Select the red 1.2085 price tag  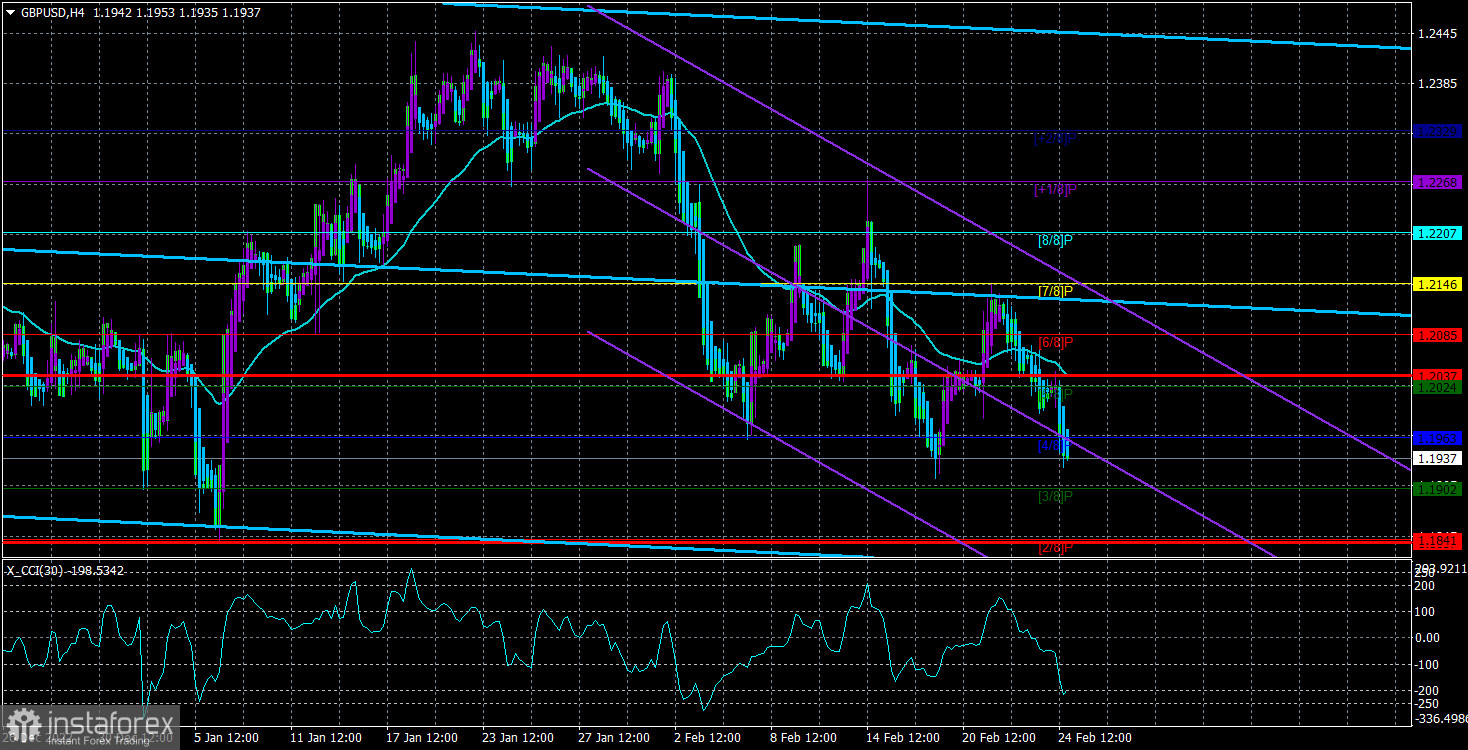pyautogui.click(x=1438, y=335)
